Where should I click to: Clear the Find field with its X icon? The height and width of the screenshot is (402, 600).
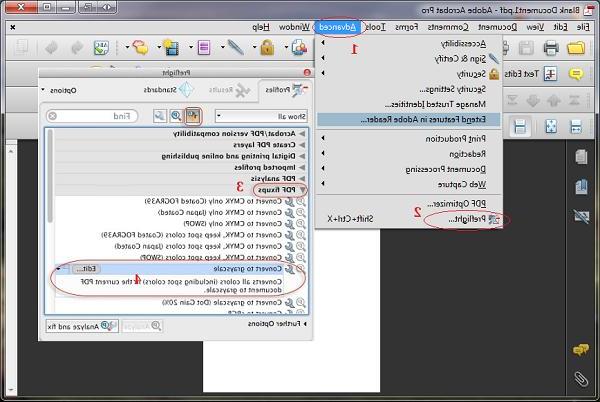pyautogui.click(x=53, y=116)
